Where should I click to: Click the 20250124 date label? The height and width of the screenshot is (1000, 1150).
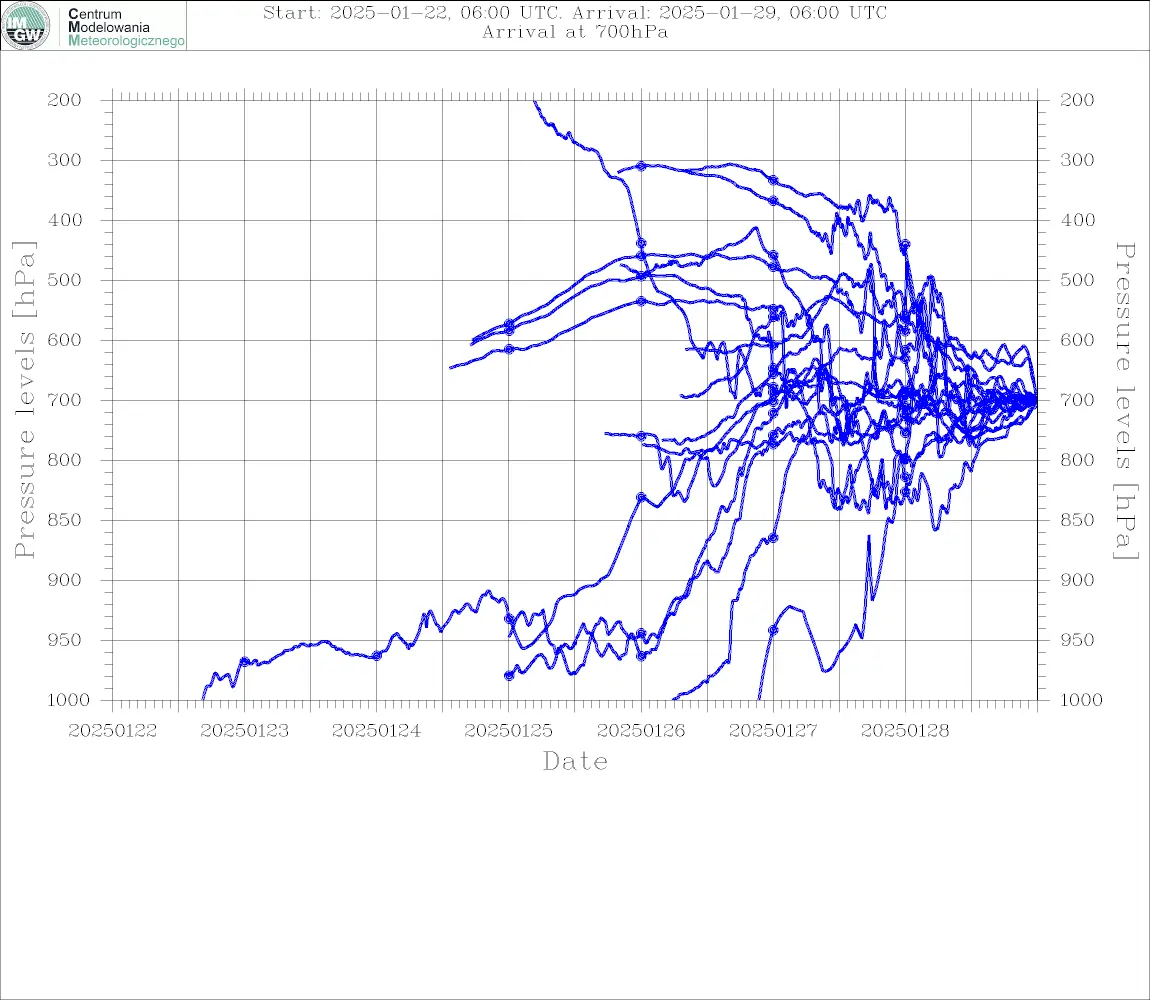[376, 731]
